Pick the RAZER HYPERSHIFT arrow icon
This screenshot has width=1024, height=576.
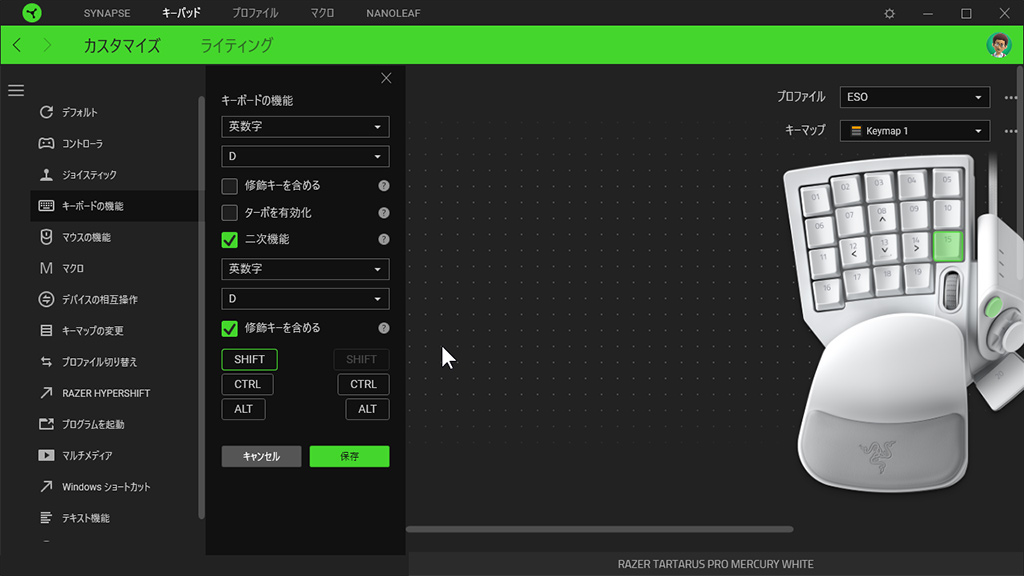[46, 392]
